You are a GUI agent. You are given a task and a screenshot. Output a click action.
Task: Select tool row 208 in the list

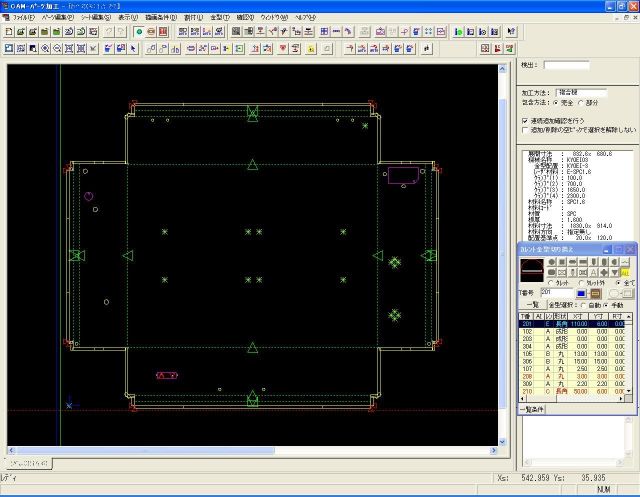click(572, 376)
